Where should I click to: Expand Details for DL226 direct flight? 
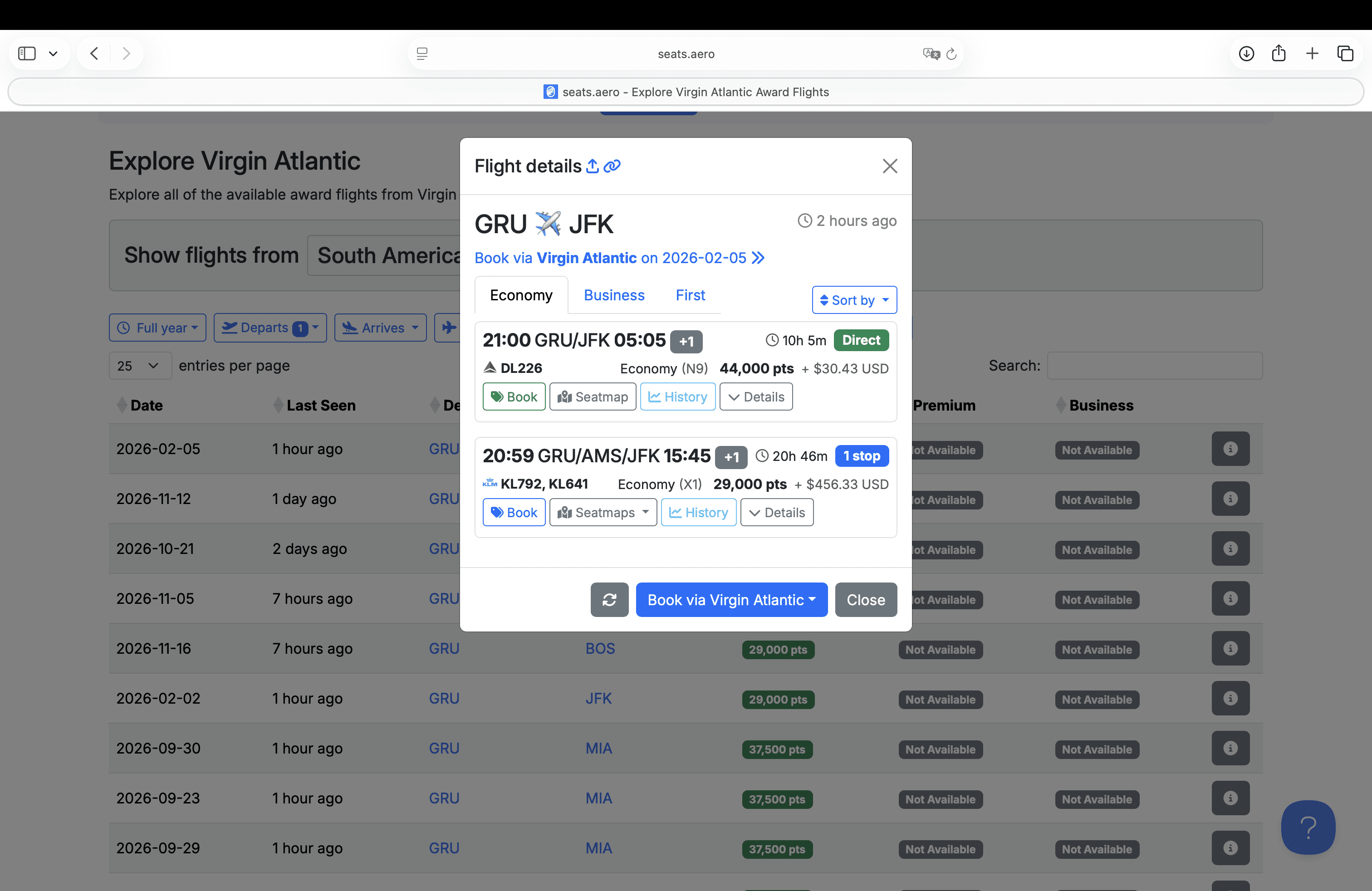coord(756,397)
